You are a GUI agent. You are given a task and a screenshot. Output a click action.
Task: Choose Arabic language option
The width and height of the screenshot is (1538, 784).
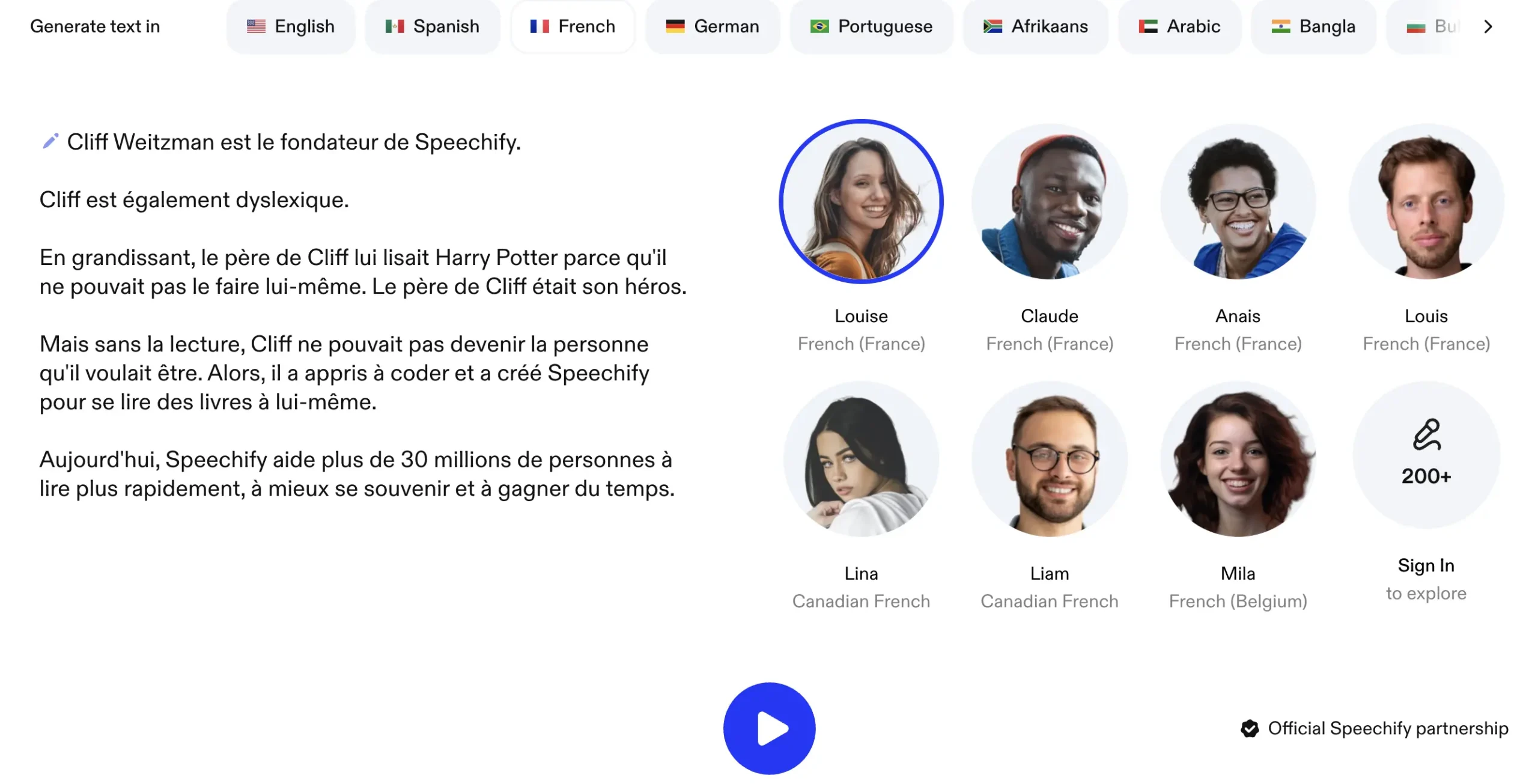[x=1179, y=26]
